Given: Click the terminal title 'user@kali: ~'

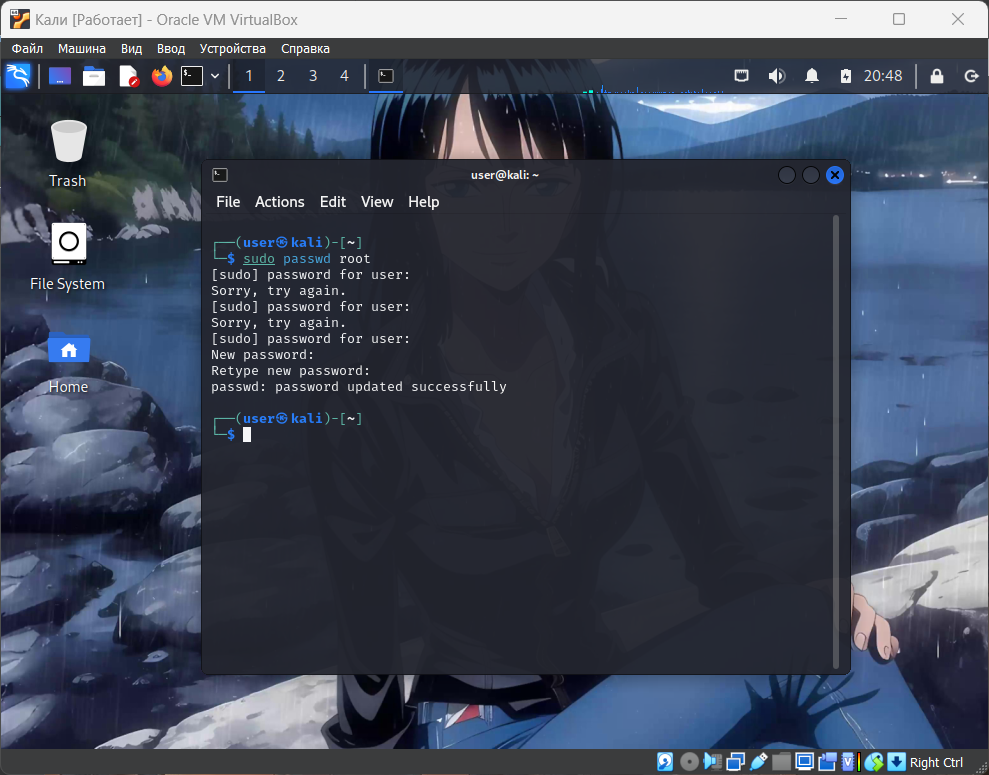Looking at the screenshot, I should pyautogui.click(x=505, y=175).
